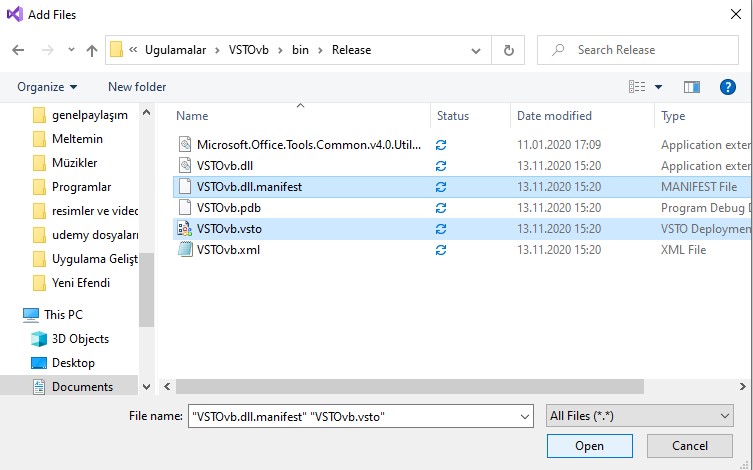
Task: Click the Desktop icon in sidebar
Action: (39, 363)
